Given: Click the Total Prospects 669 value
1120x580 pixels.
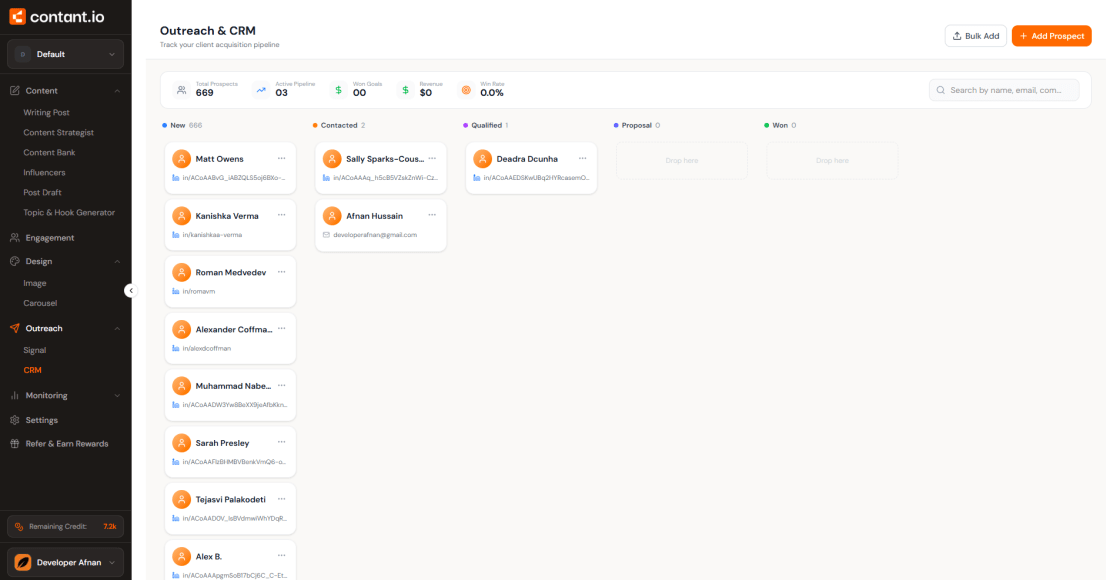Looking at the screenshot, I should pyautogui.click(x=204, y=93).
